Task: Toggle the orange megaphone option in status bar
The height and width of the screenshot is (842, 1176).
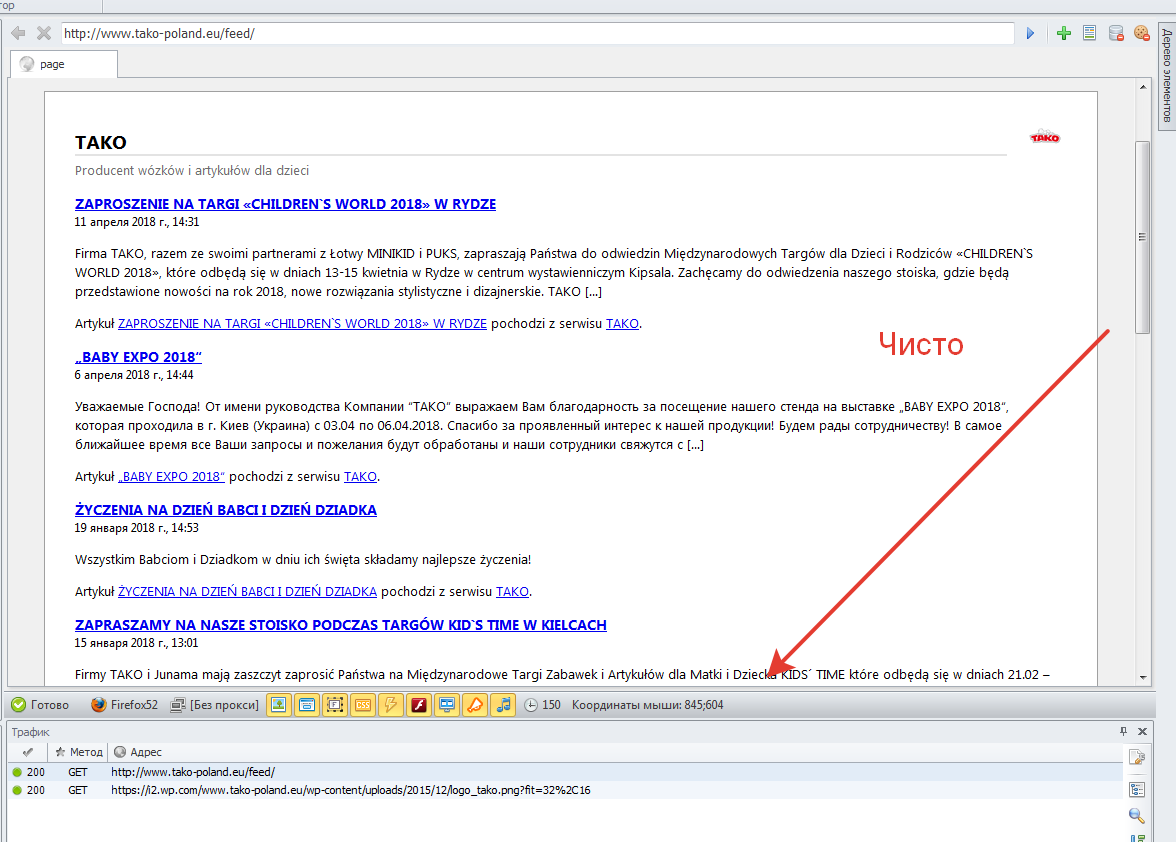Action: coord(475,705)
